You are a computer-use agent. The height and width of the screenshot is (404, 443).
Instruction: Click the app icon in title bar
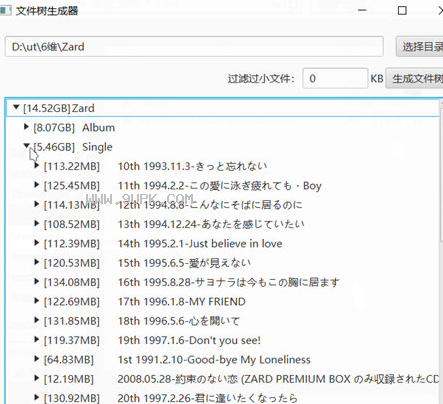[x=6, y=10]
